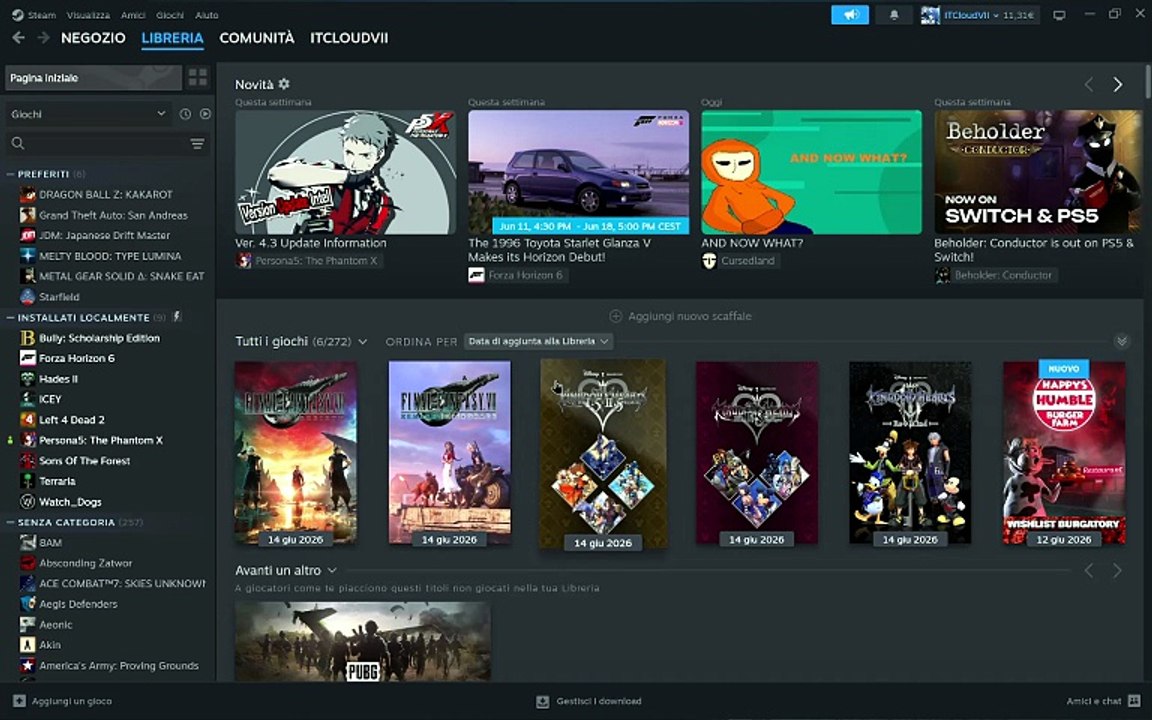The image size is (1152, 720).
Task: Open the Giochi filter dropdown
Action: [x=88, y=114]
